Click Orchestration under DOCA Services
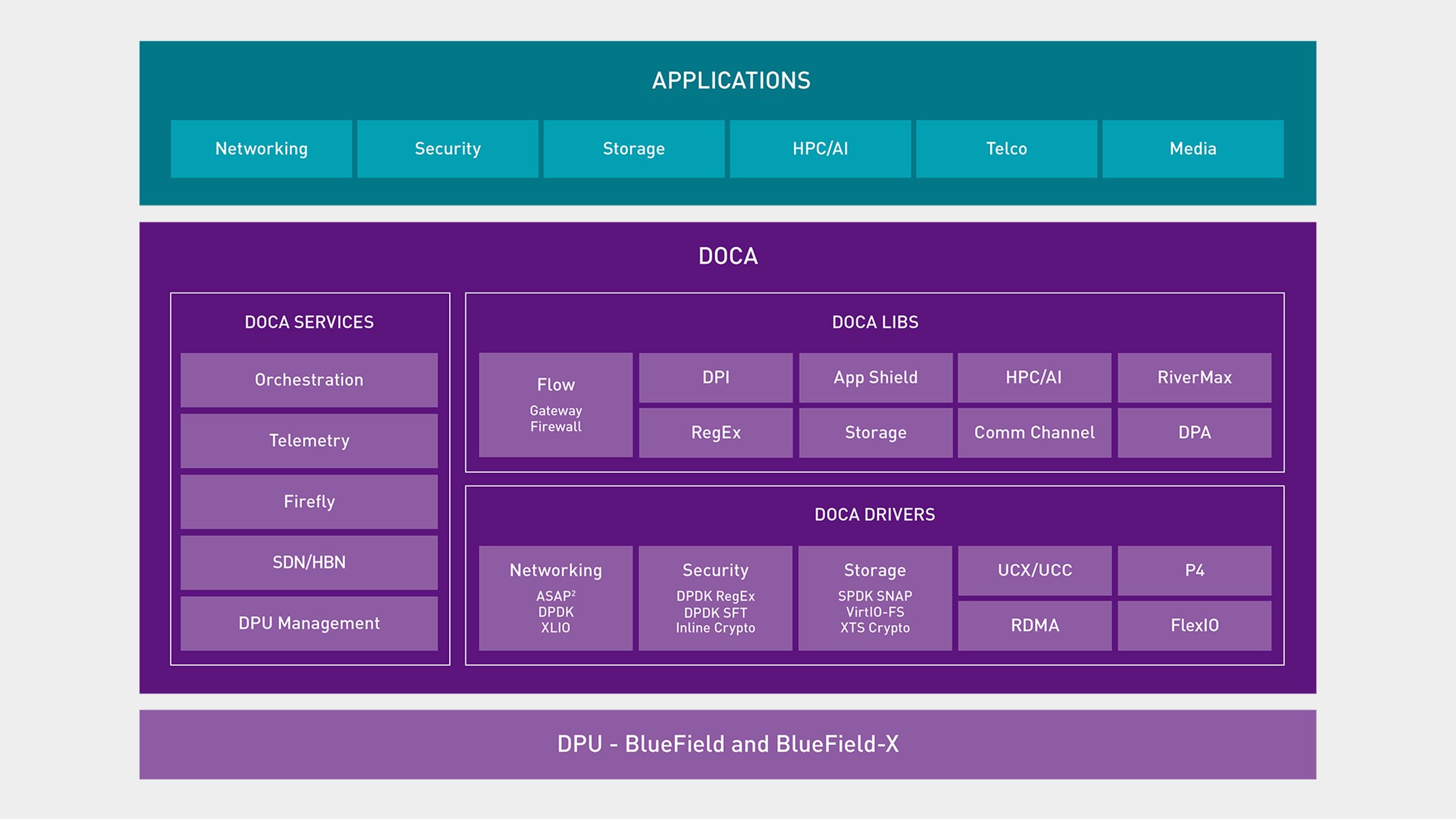Screen dimensions: 1456x819 (x=309, y=380)
